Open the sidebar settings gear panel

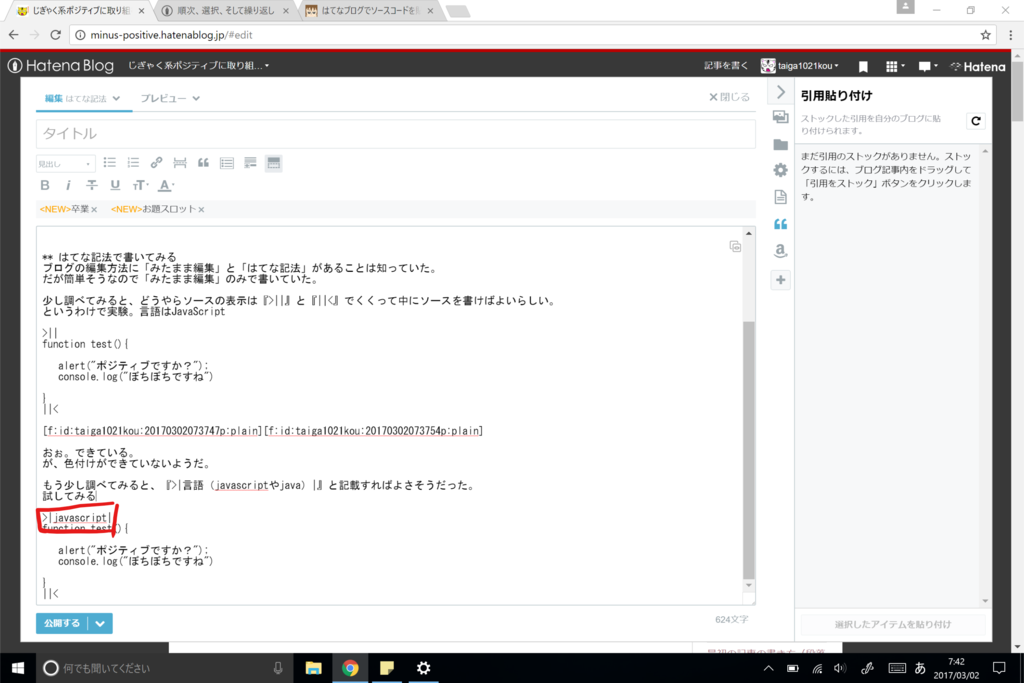780,170
